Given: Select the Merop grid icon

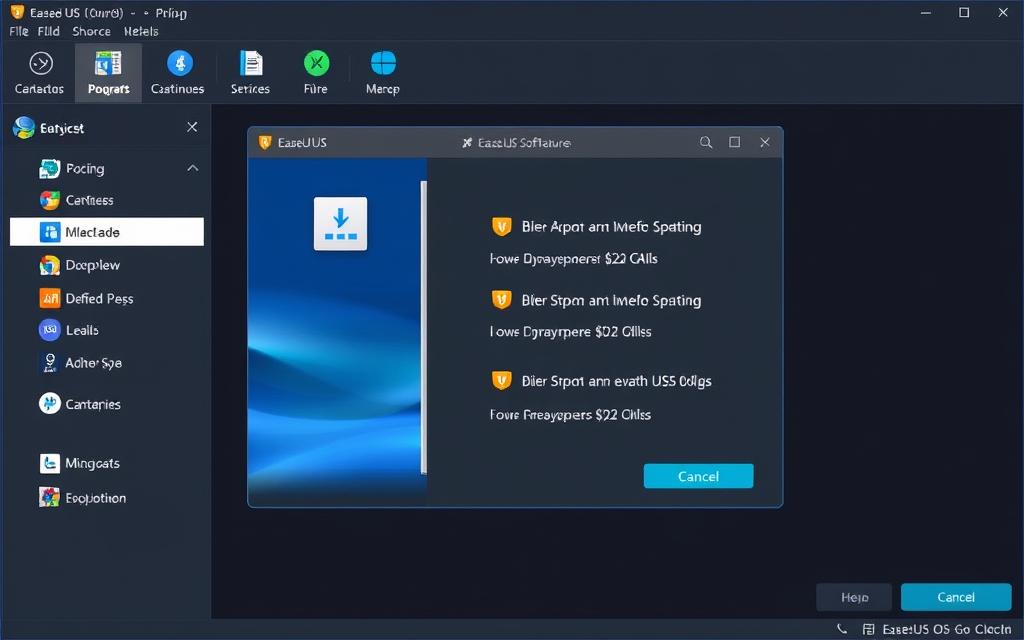Looking at the screenshot, I should [383, 63].
